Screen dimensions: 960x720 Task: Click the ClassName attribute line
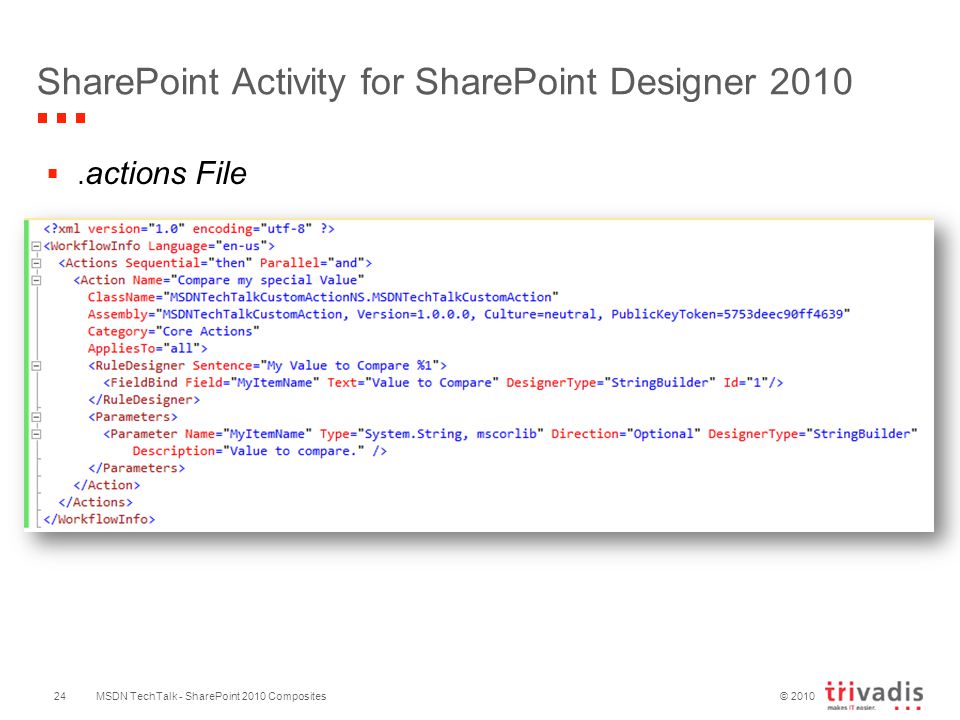coord(323,298)
